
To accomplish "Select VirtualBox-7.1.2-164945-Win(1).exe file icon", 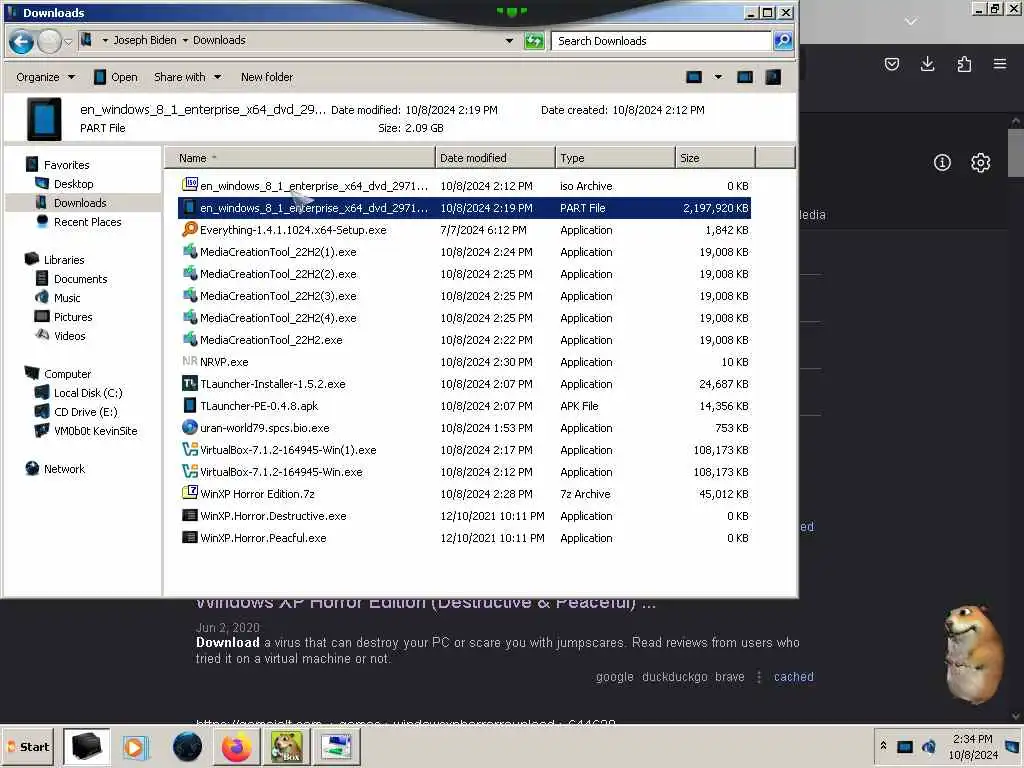I will click(x=190, y=449).
